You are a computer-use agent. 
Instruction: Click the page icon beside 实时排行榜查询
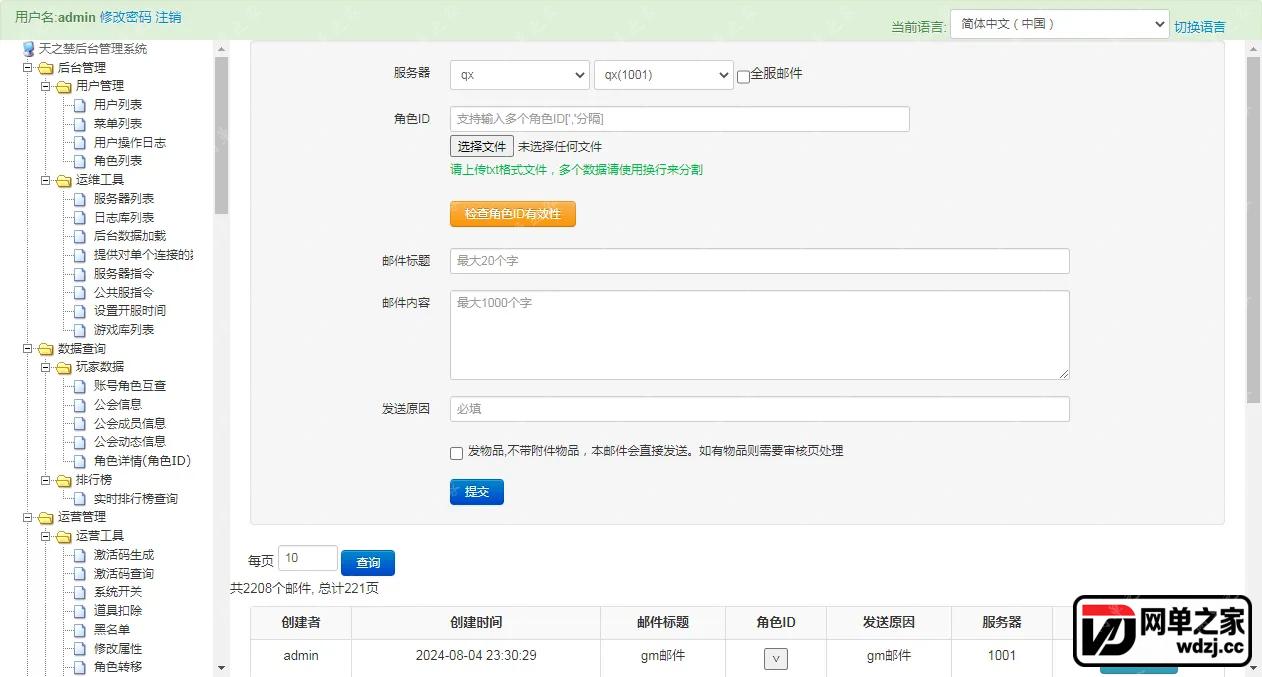click(81, 499)
